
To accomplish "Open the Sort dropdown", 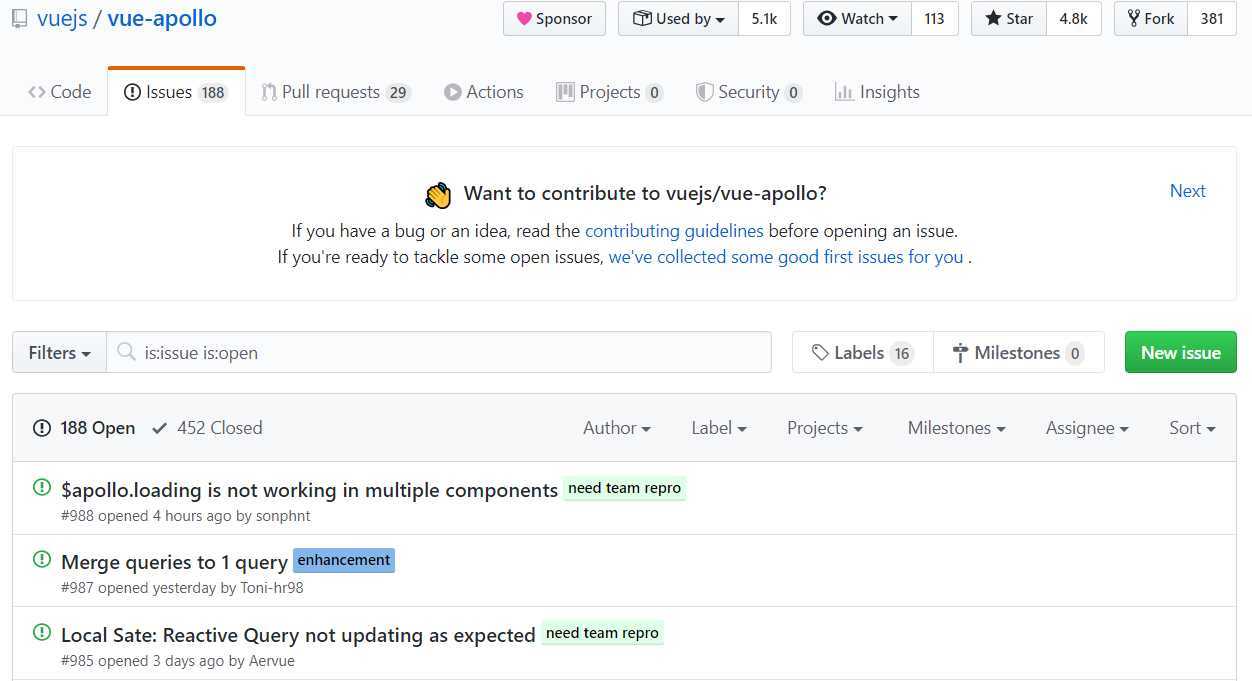I will pyautogui.click(x=1193, y=428).
